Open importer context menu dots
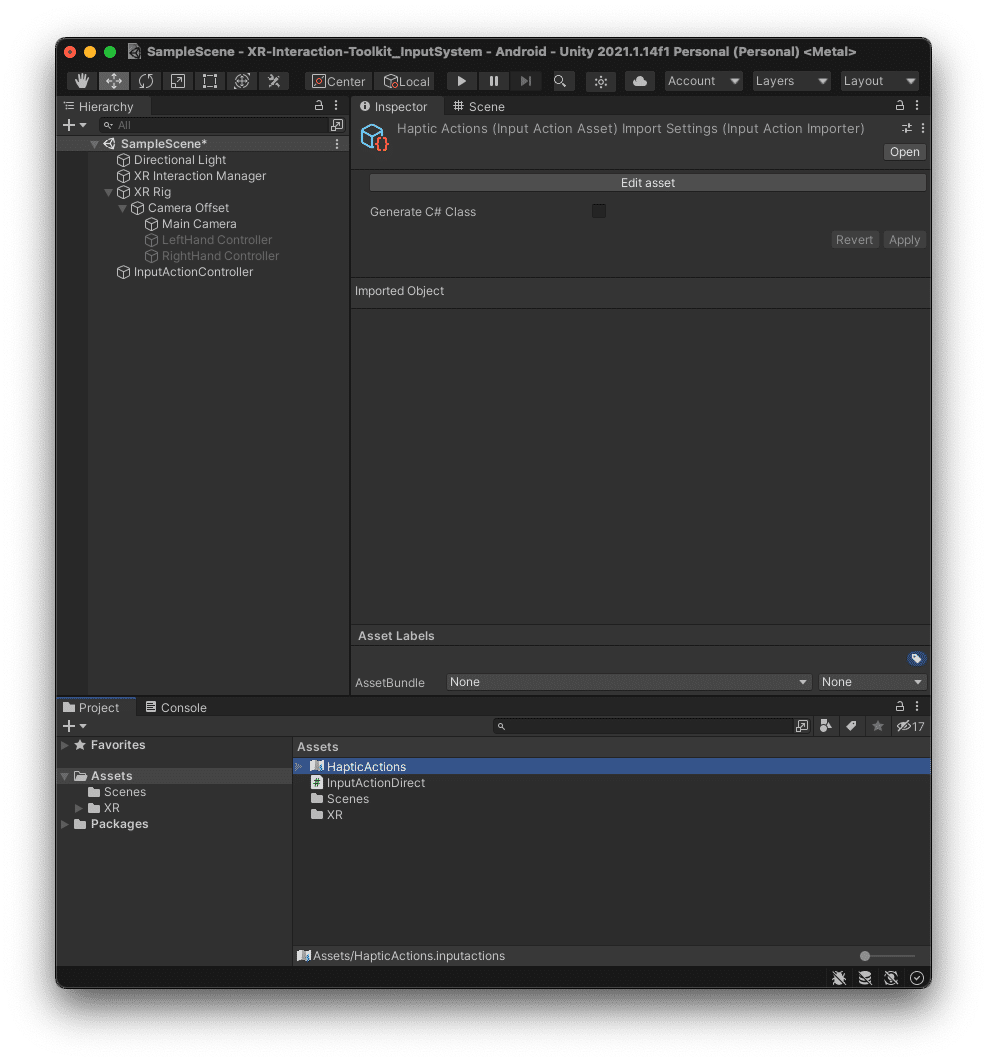The width and height of the screenshot is (987, 1062). click(923, 128)
